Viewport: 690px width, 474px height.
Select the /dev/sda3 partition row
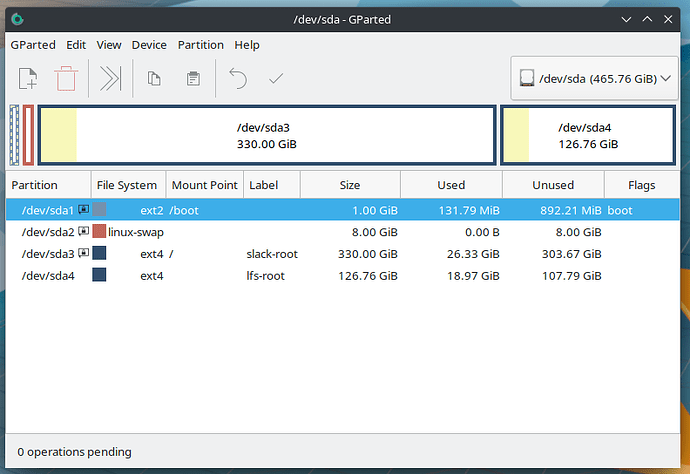pos(342,254)
